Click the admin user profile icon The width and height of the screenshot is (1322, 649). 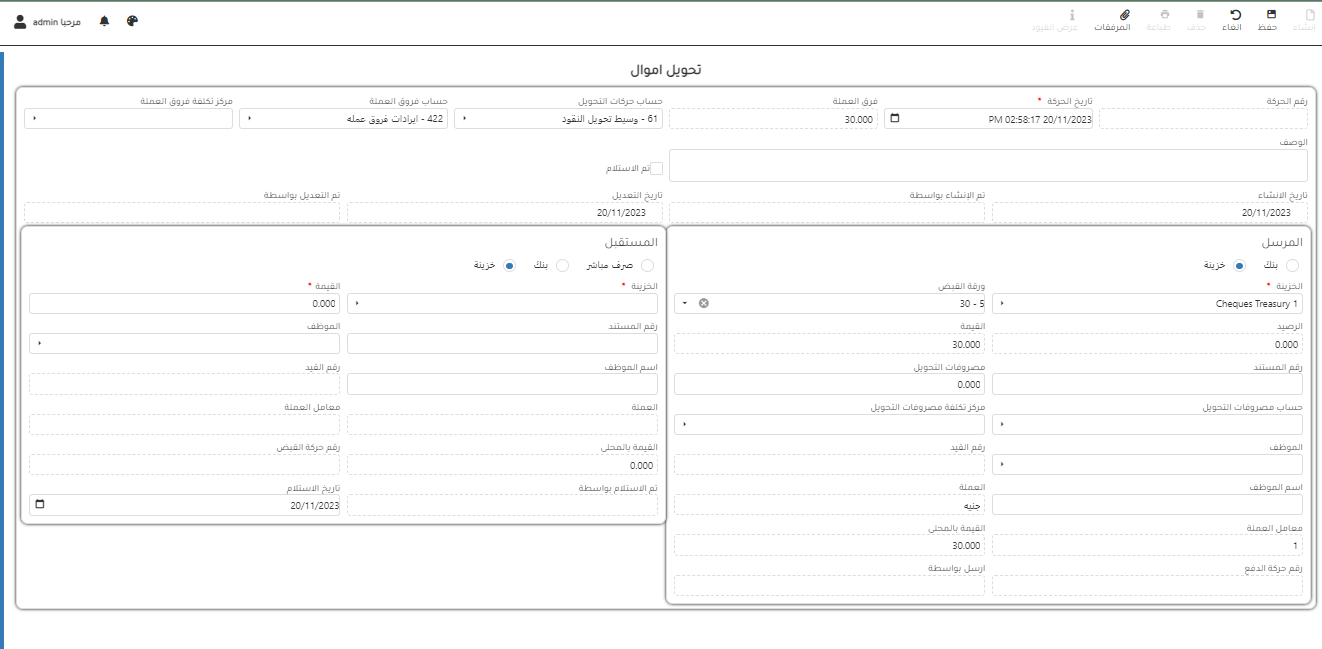coord(20,21)
